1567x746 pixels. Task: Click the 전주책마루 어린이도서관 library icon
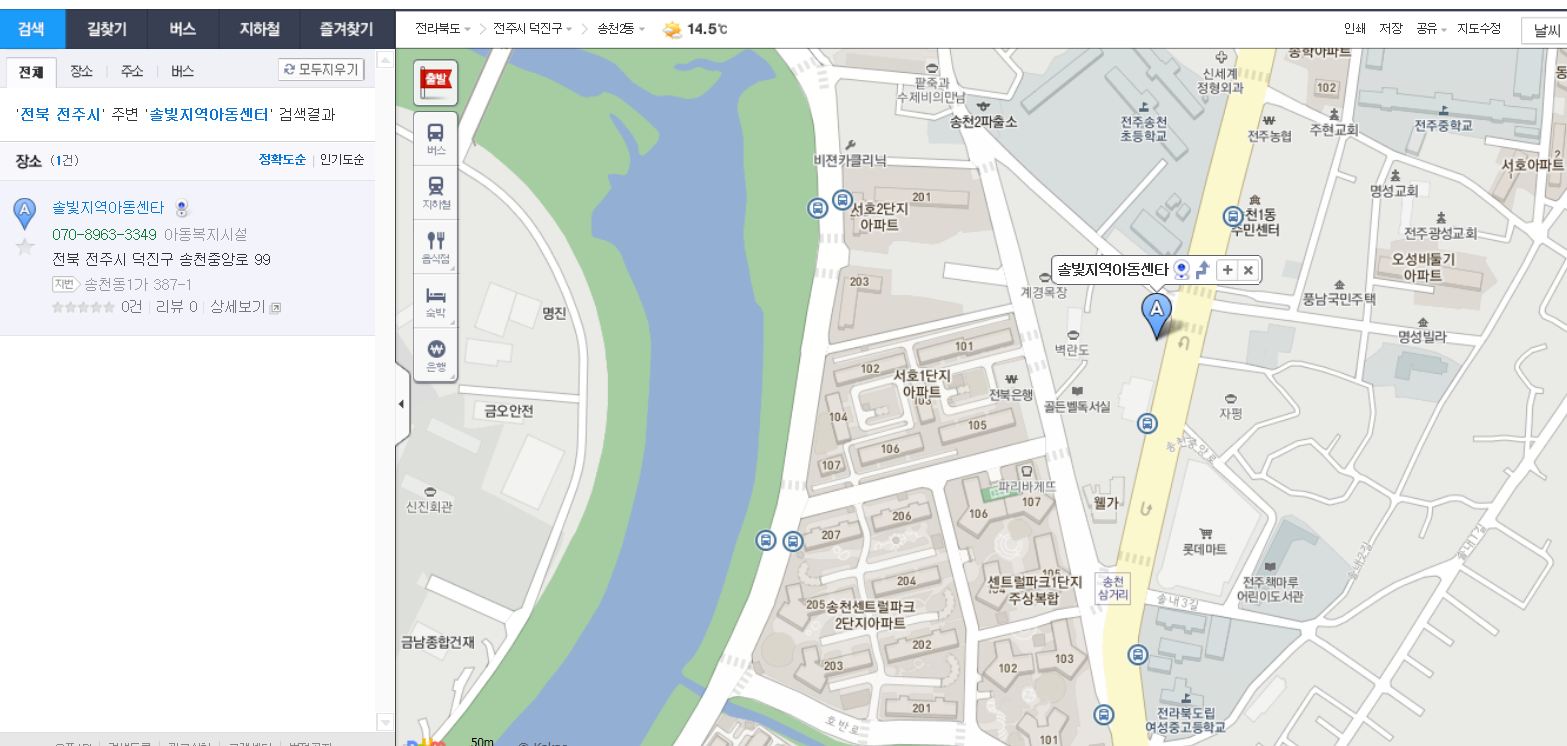coord(1270,567)
